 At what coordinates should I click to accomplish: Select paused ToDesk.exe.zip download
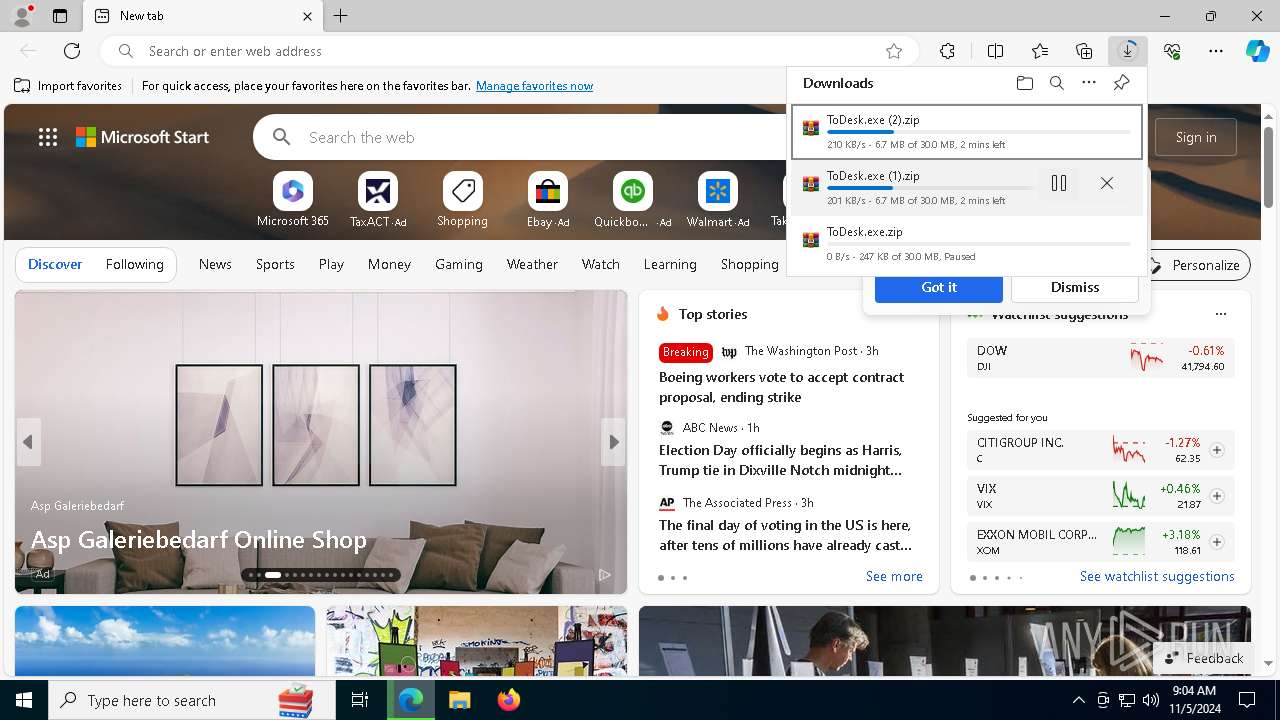point(967,243)
